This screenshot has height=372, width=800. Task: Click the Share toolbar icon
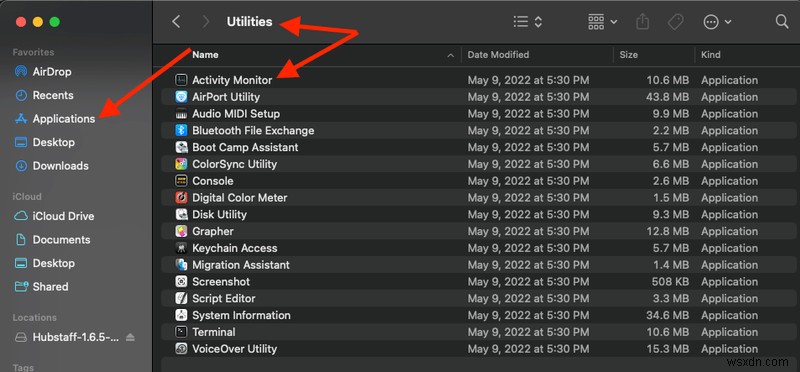tap(642, 21)
